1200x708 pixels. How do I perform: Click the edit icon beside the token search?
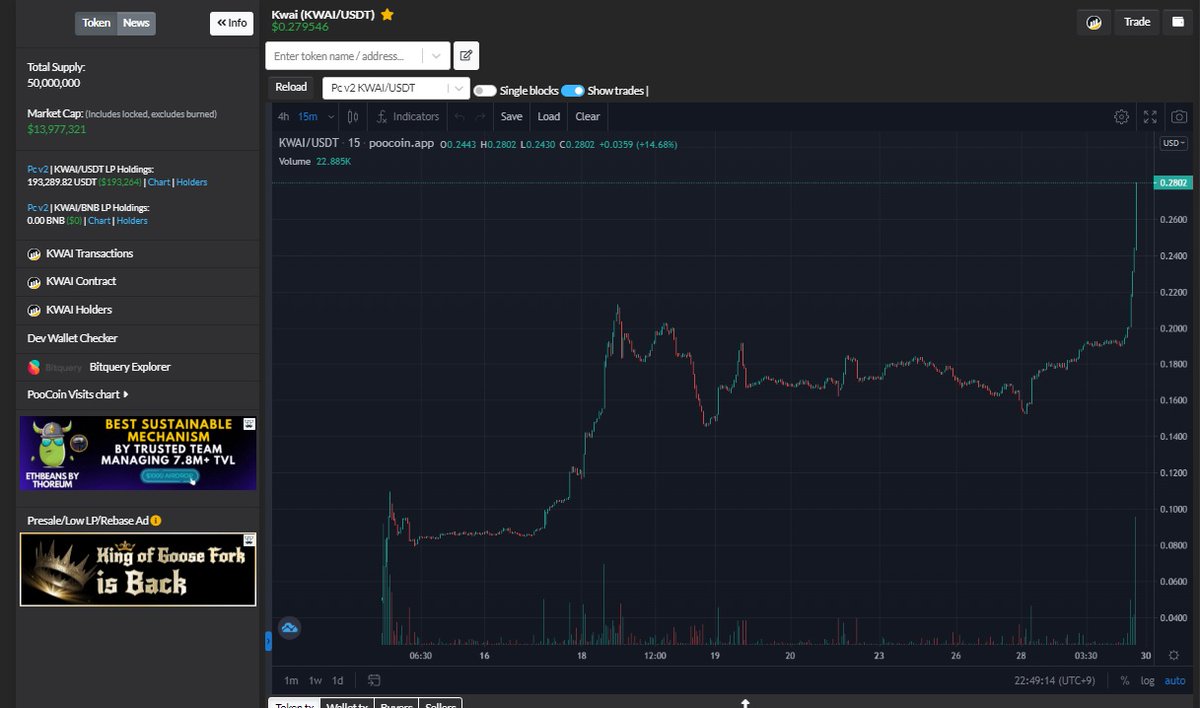(x=466, y=56)
